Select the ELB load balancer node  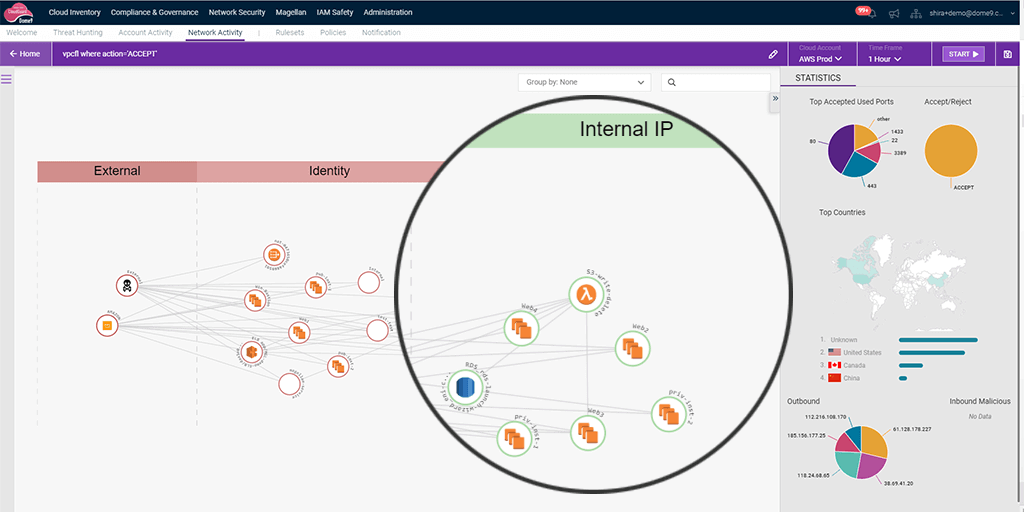point(250,353)
